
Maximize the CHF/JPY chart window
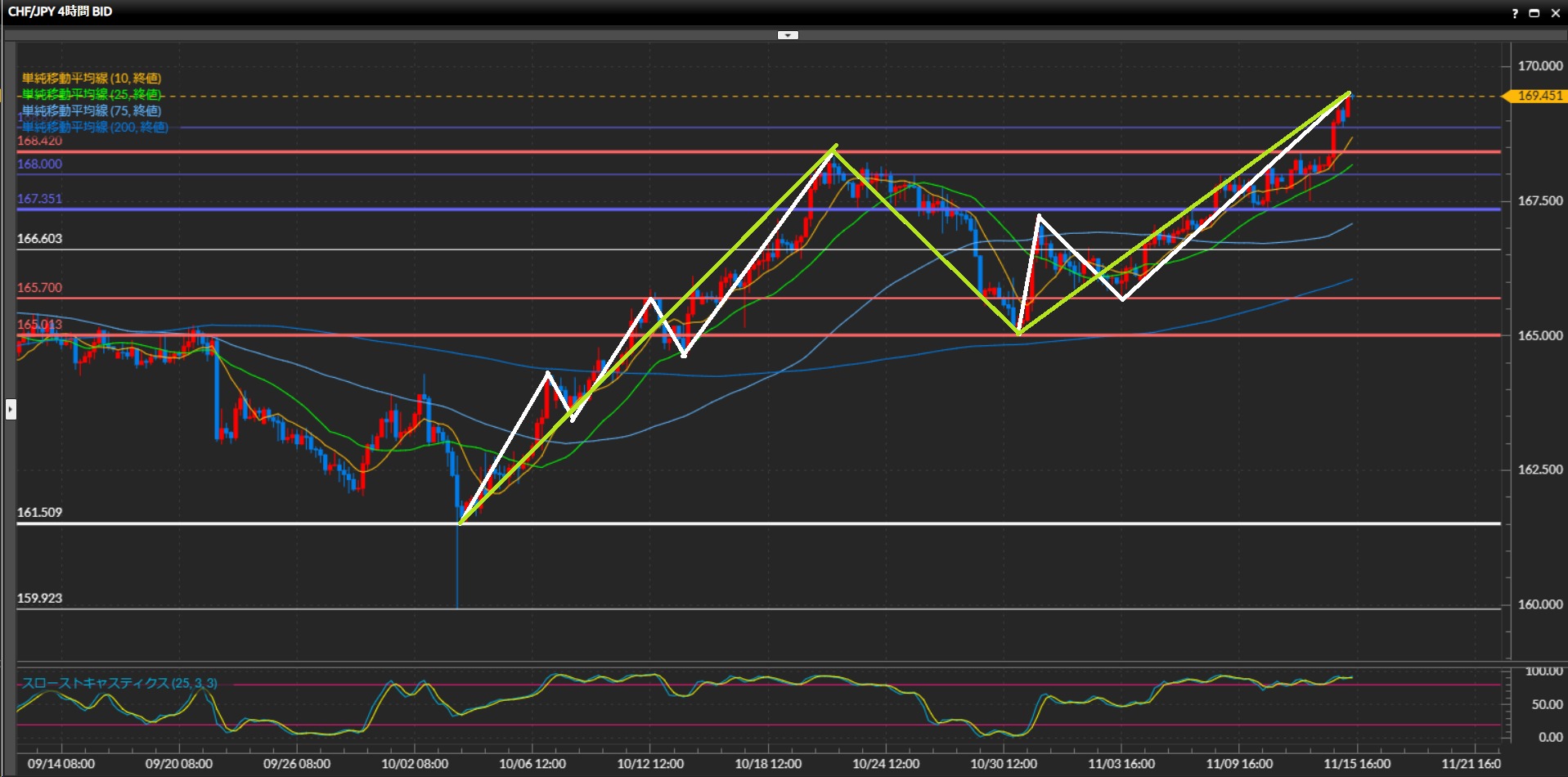[1534, 13]
